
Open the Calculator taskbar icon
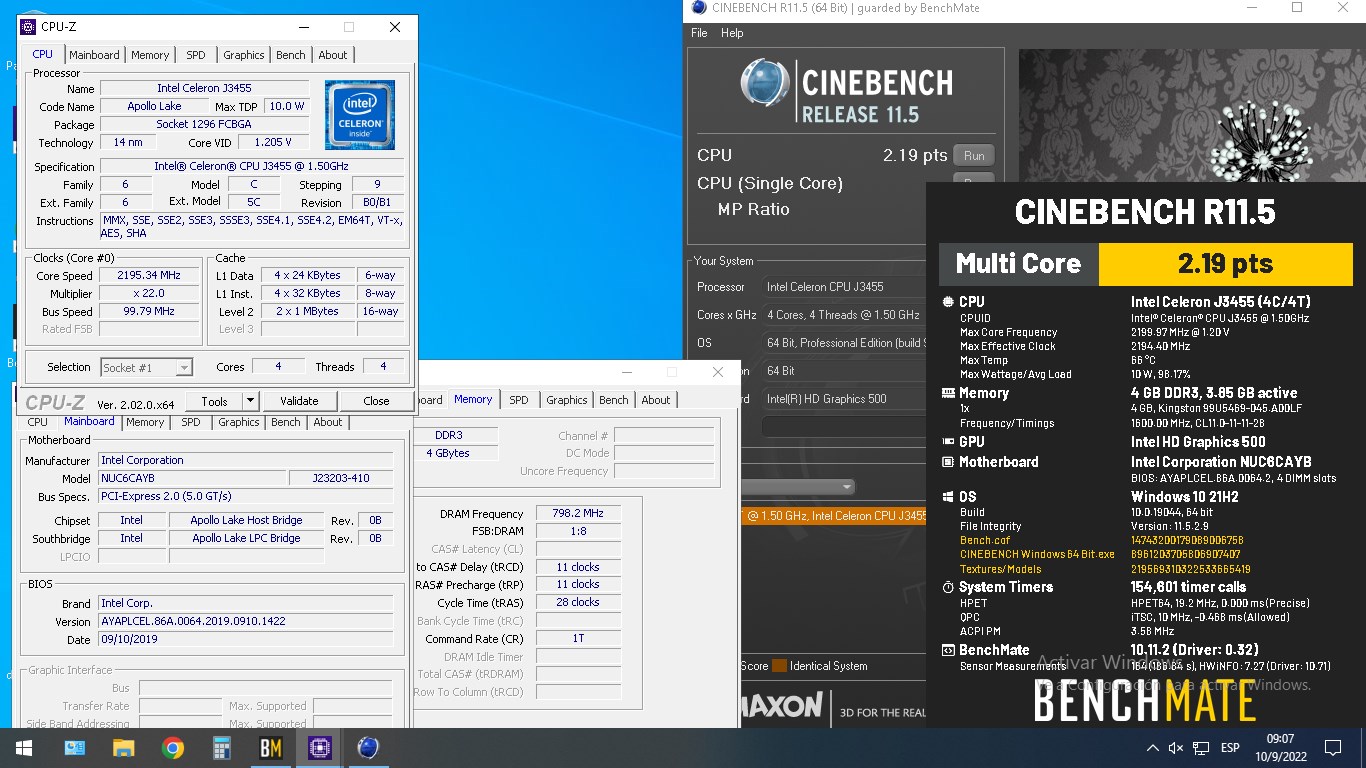(x=222, y=747)
